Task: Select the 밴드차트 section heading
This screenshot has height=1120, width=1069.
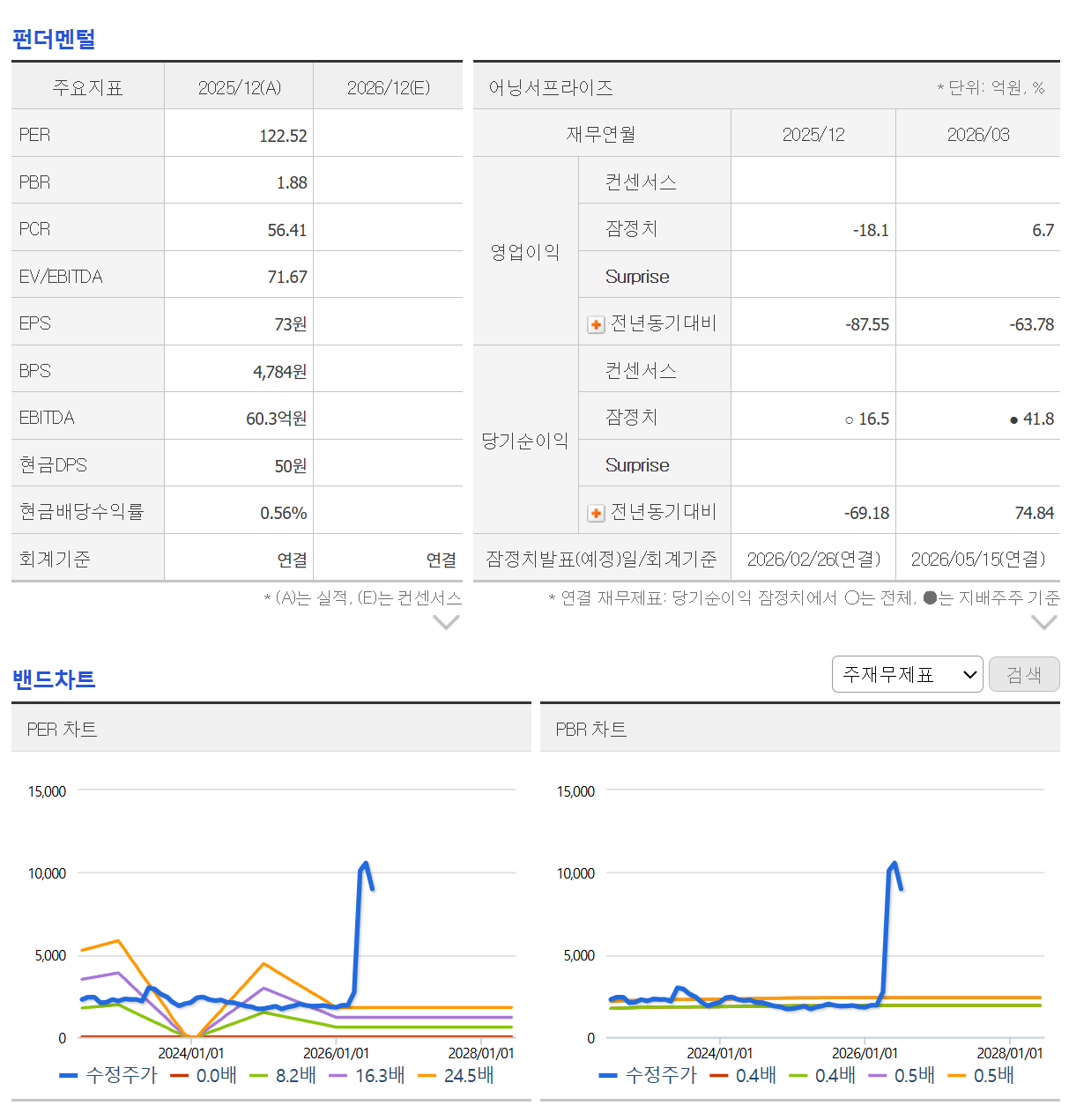Action: coord(54,679)
